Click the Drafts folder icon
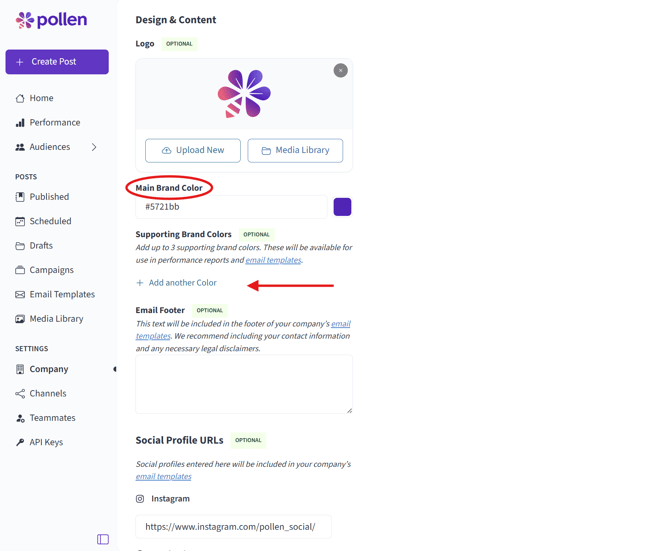 click(x=20, y=246)
